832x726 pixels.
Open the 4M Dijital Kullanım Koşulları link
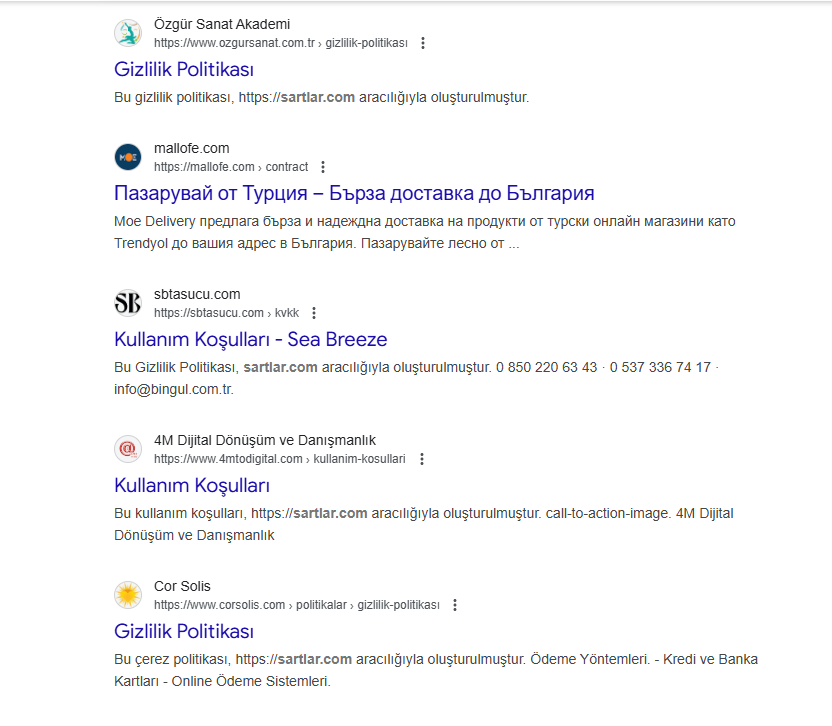pos(192,486)
